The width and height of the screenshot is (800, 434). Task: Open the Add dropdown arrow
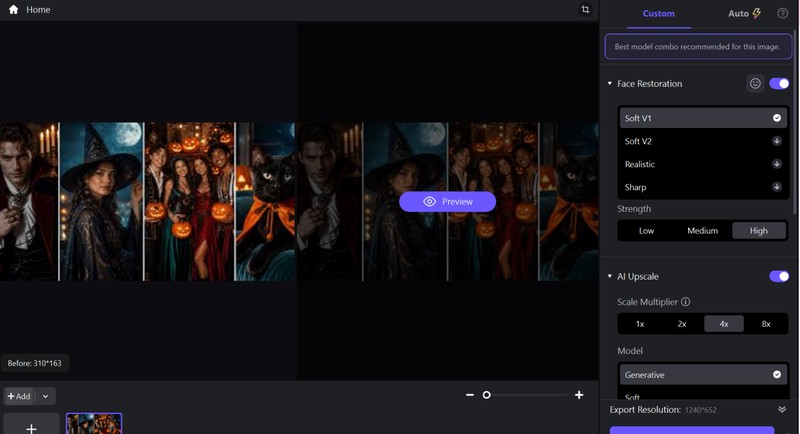[45, 396]
